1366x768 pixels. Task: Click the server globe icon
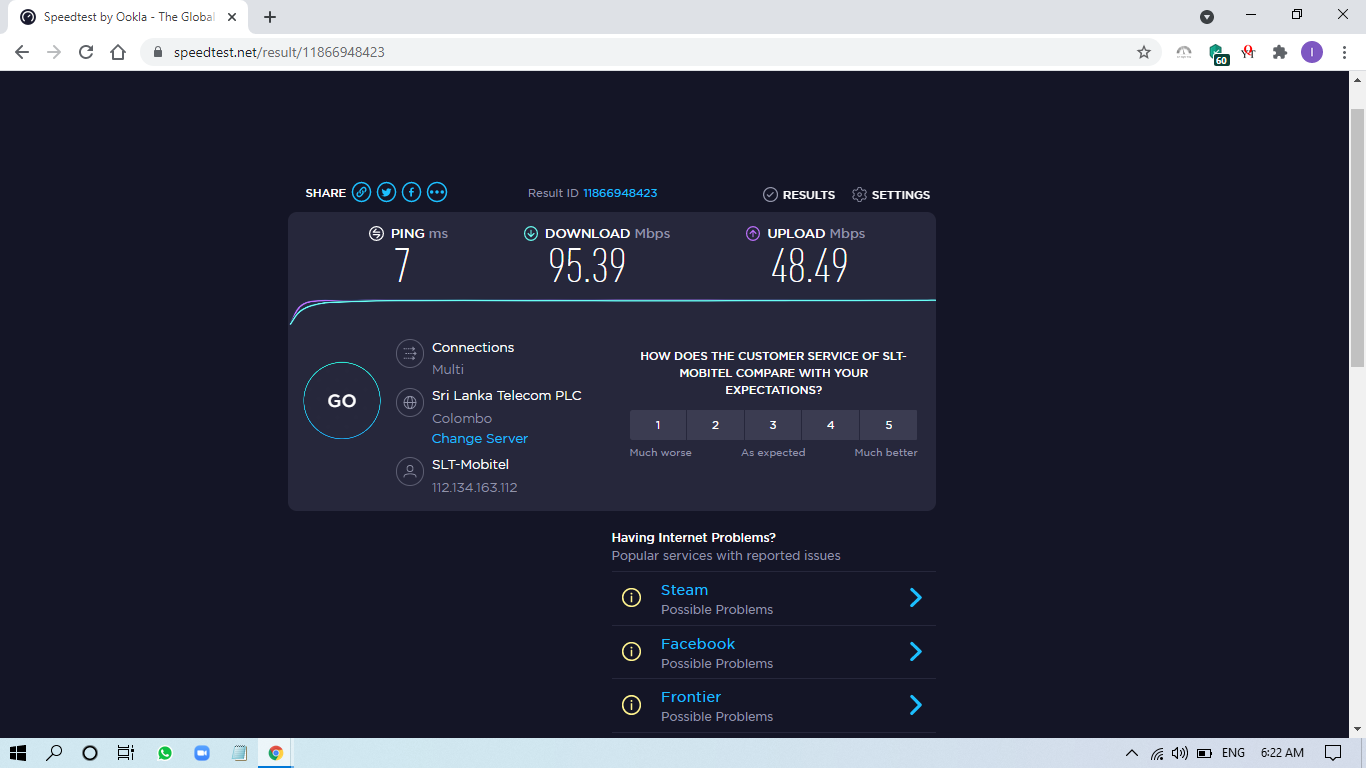pyautogui.click(x=410, y=403)
